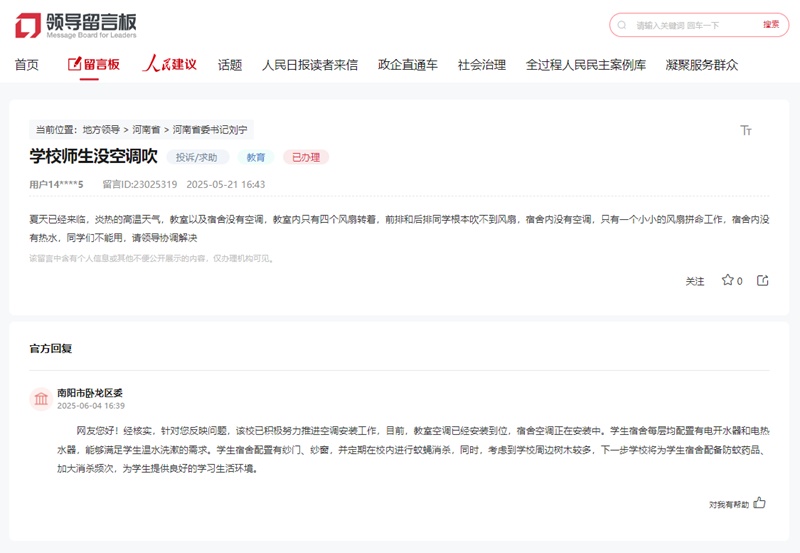Screen dimensions: 800x553
Task: Open the 话题 navigation tab
Action: (x=230, y=65)
